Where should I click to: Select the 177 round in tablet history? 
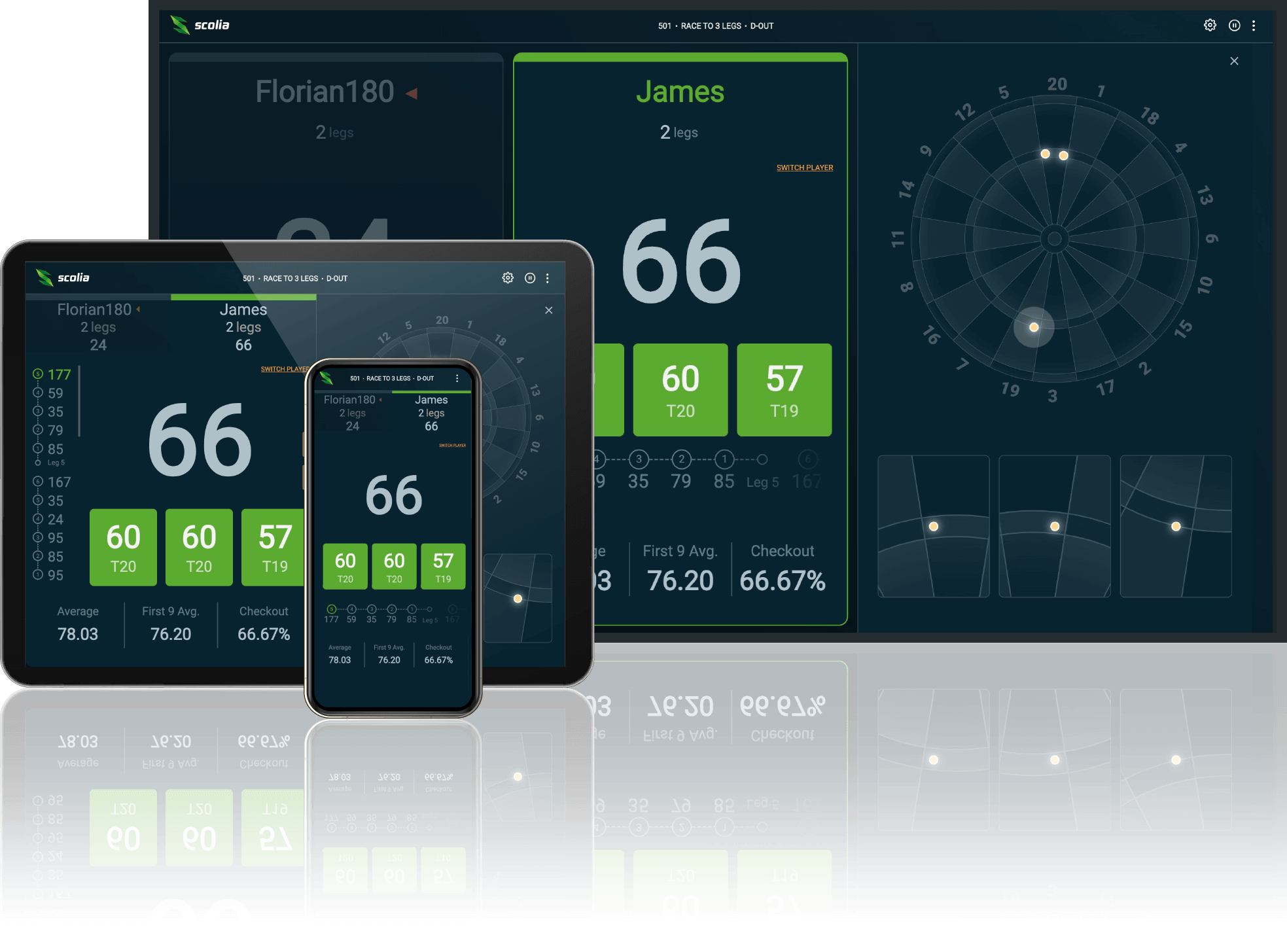(x=58, y=374)
